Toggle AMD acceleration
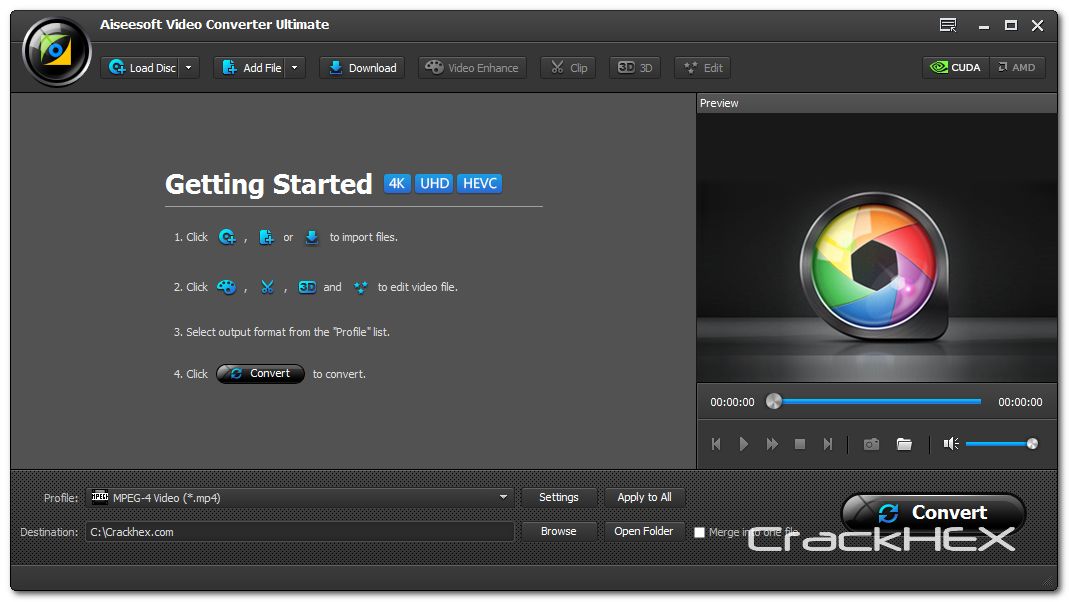1069x602 pixels. [x=1015, y=68]
